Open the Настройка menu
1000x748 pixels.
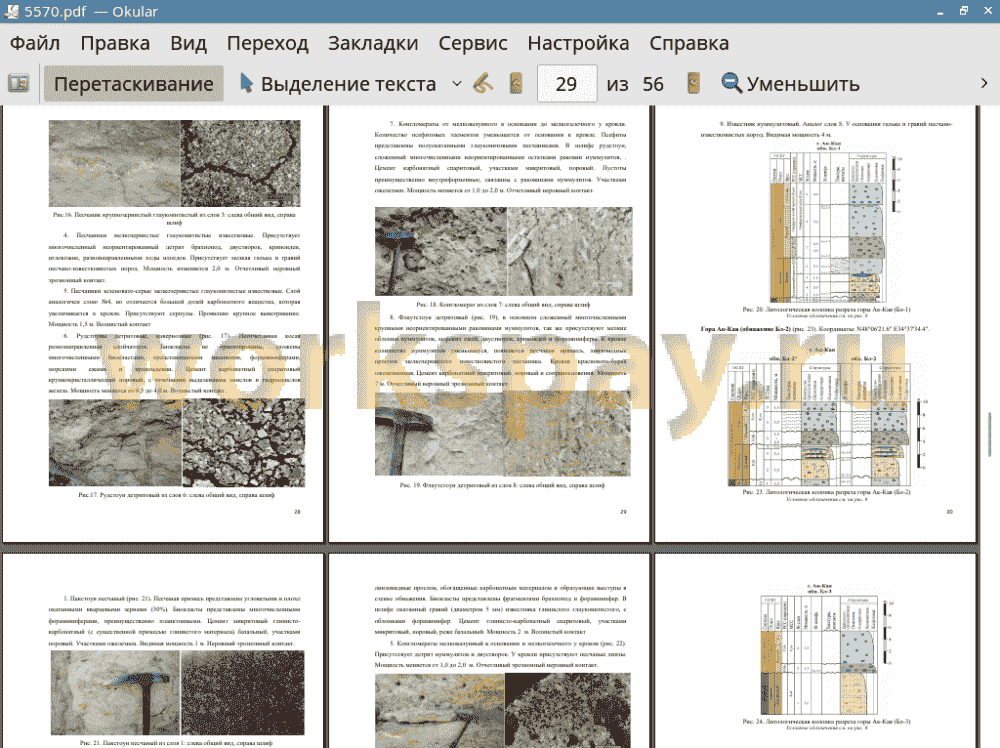pos(578,43)
